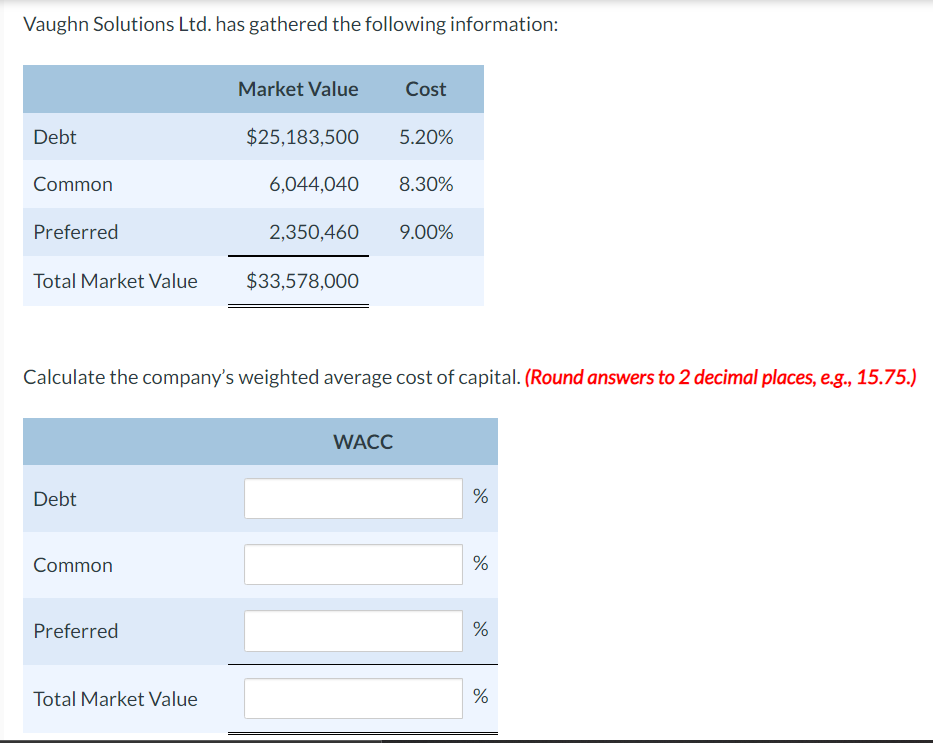The image size is (933, 743).
Task: Click the Total Market Value label
Action: click(114, 281)
